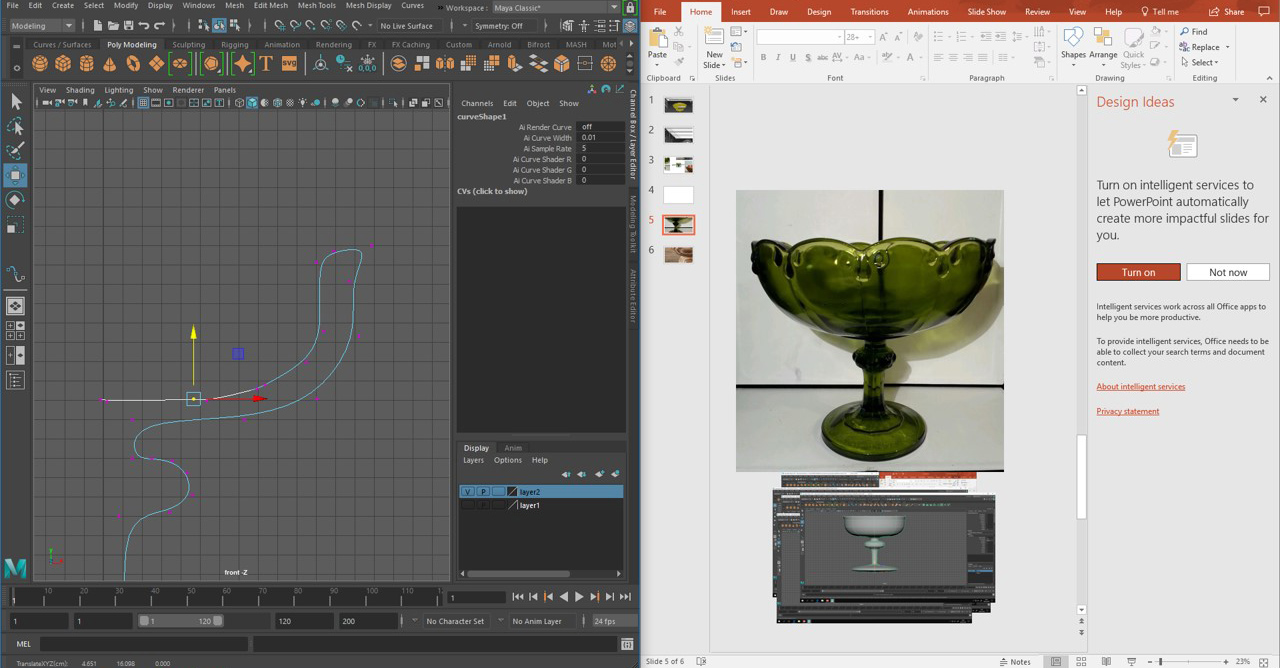Screen dimensions: 1280x668
Task: Toggle visibility box for layer1
Action: tap(467, 505)
